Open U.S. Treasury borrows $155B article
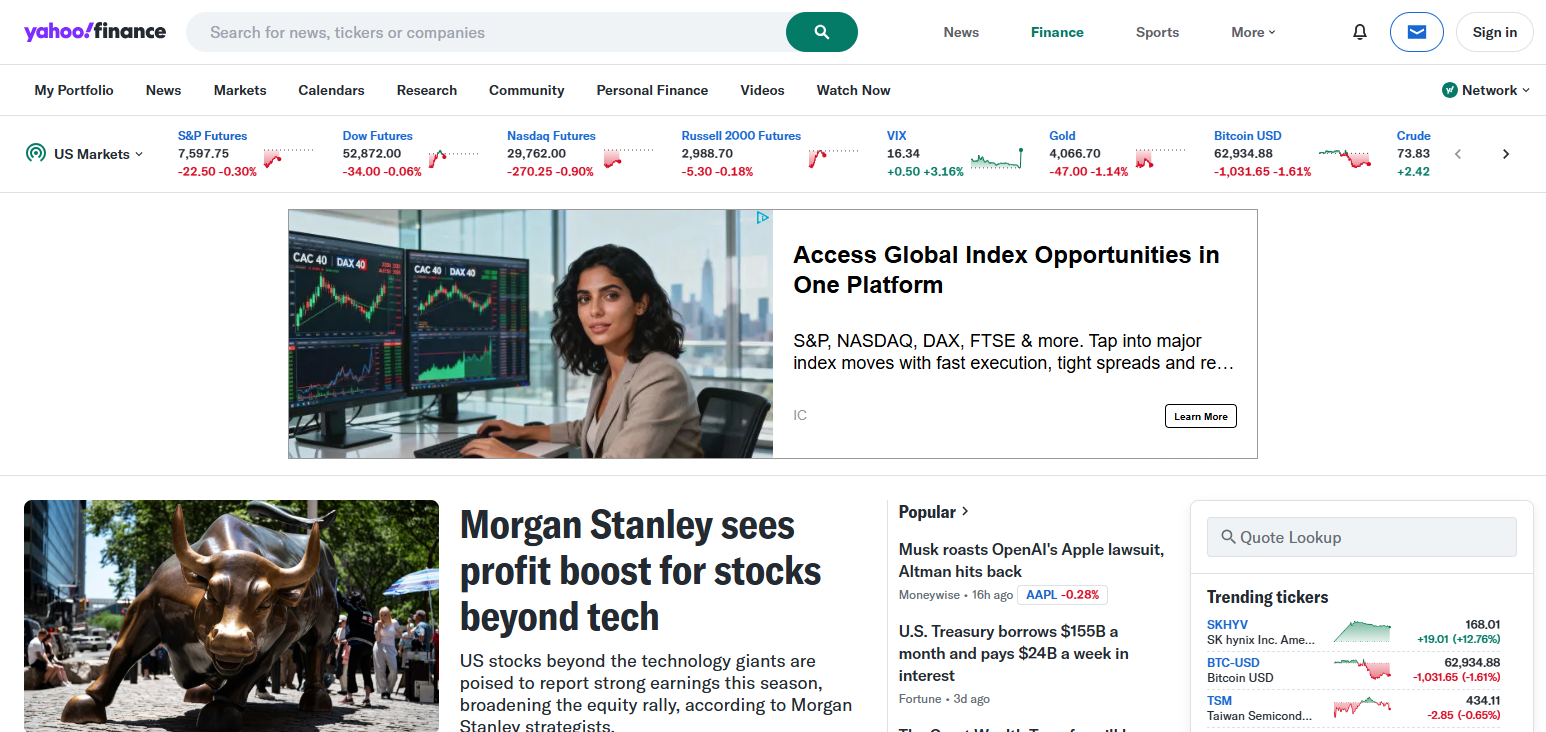 click(x=1013, y=653)
